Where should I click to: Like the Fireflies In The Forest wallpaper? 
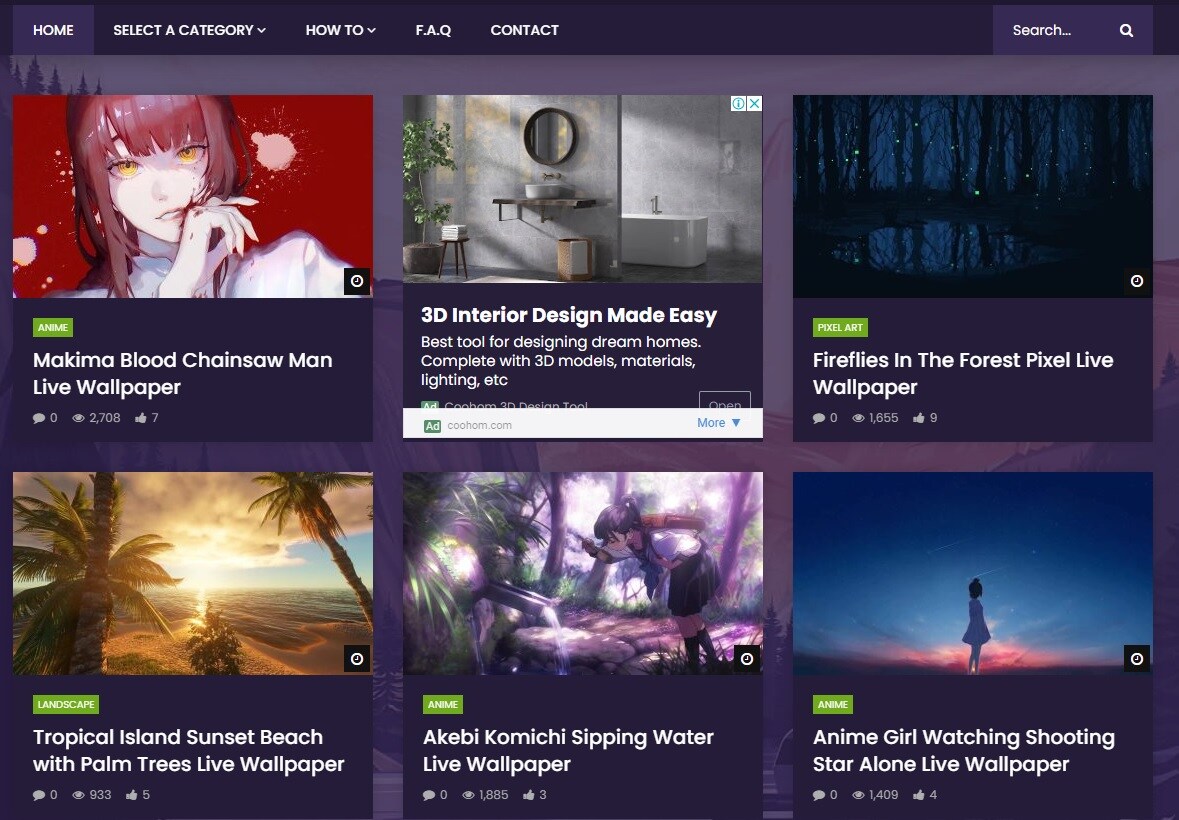[x=919, y=418]
